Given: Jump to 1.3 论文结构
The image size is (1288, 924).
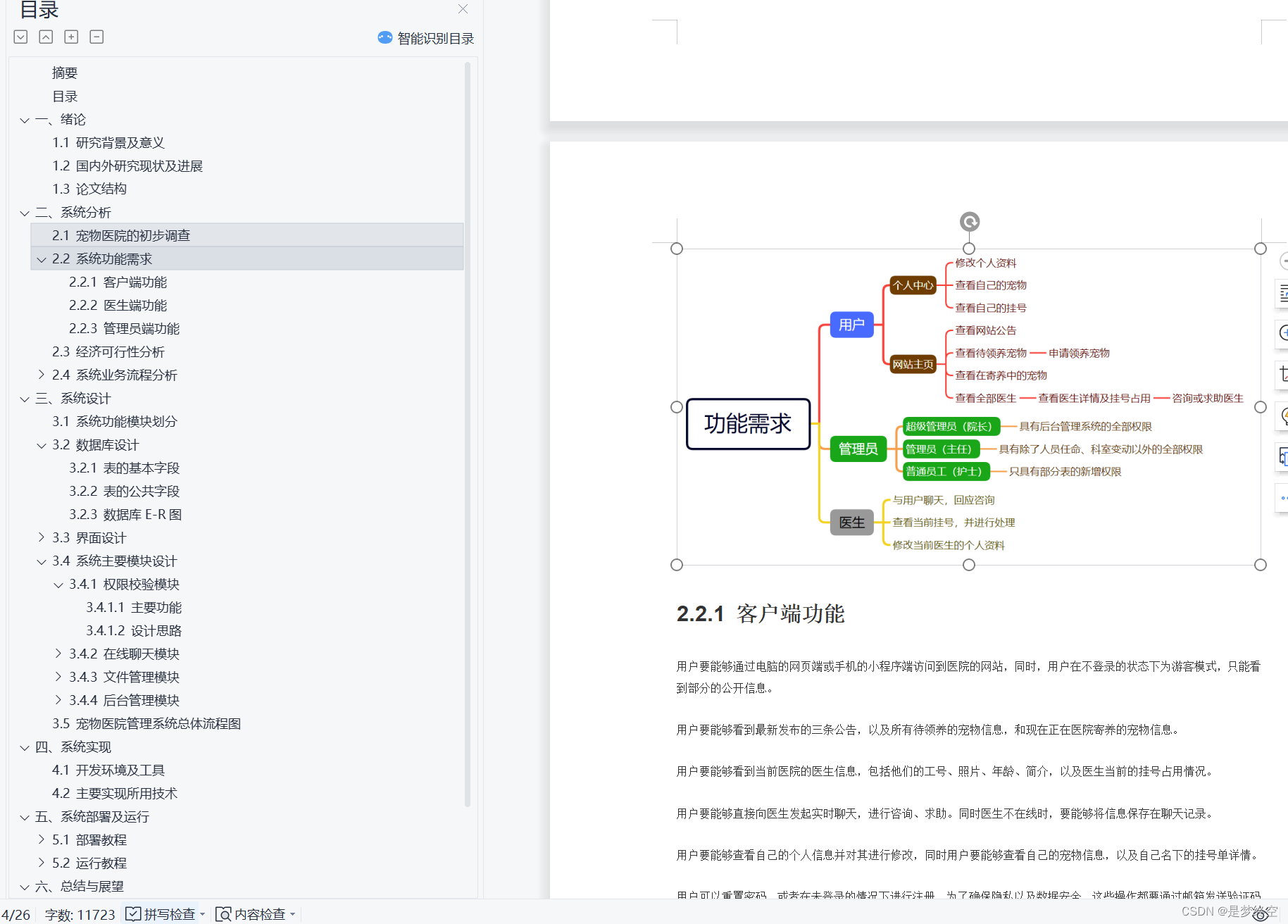Looking at the screenshot, I should 89,189.
